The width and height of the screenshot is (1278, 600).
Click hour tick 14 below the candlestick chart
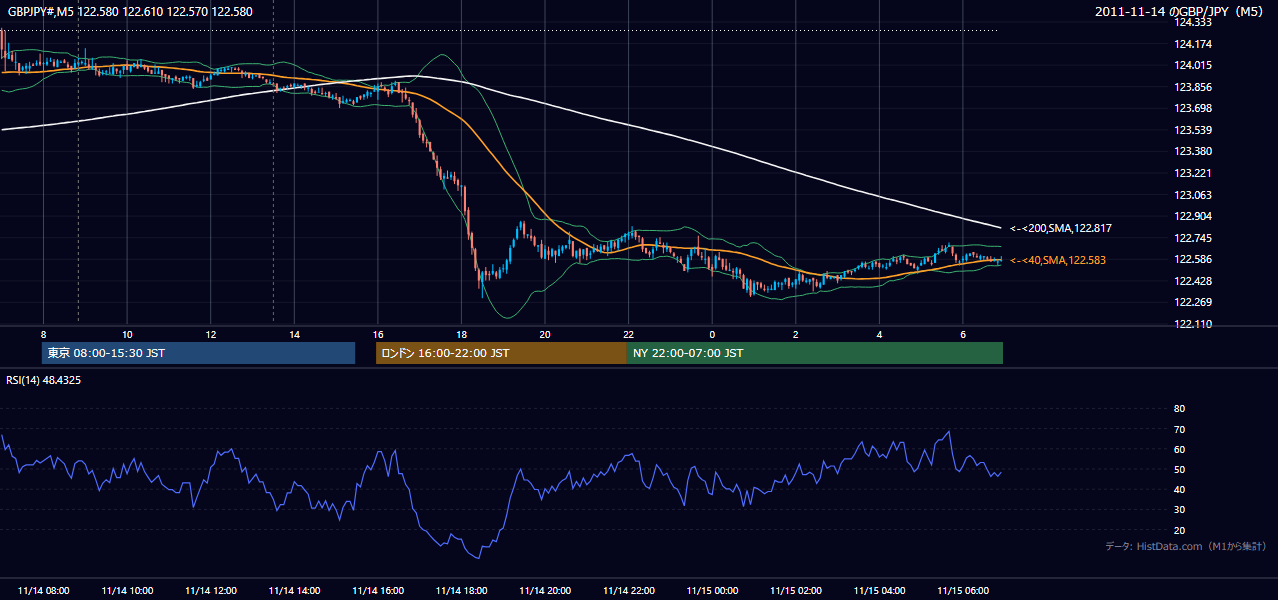pyautogui.click(x=294, y=334)
